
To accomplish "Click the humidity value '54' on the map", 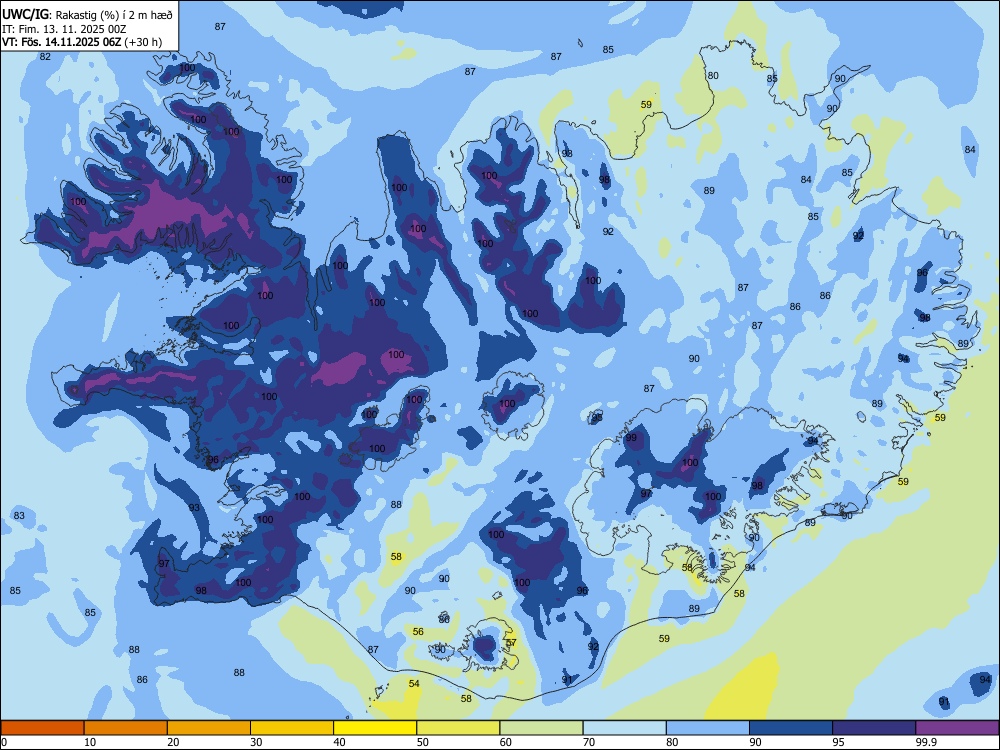I will click(414, 683).
